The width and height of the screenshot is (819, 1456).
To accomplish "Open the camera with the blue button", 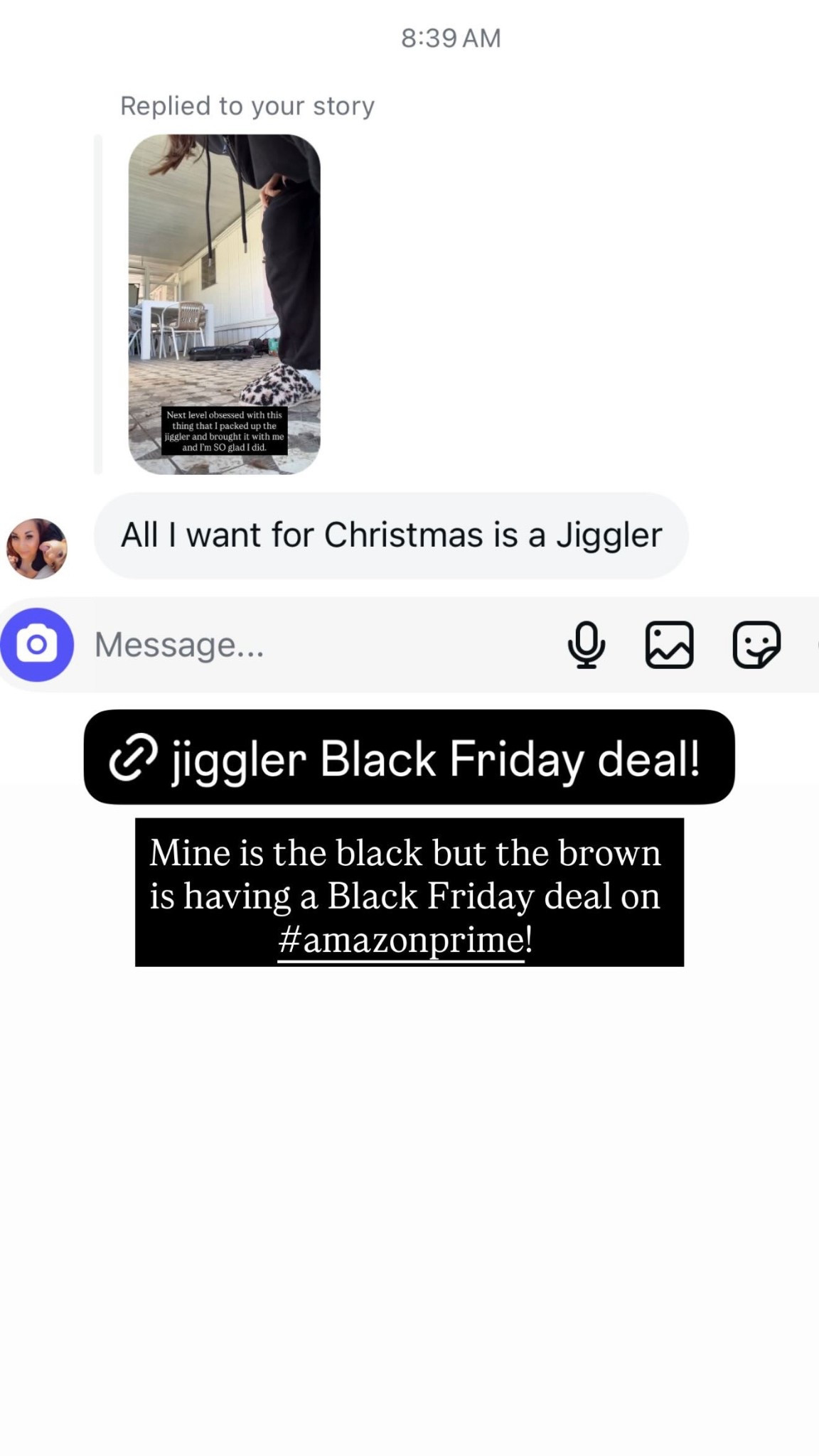I will (37, 644).
